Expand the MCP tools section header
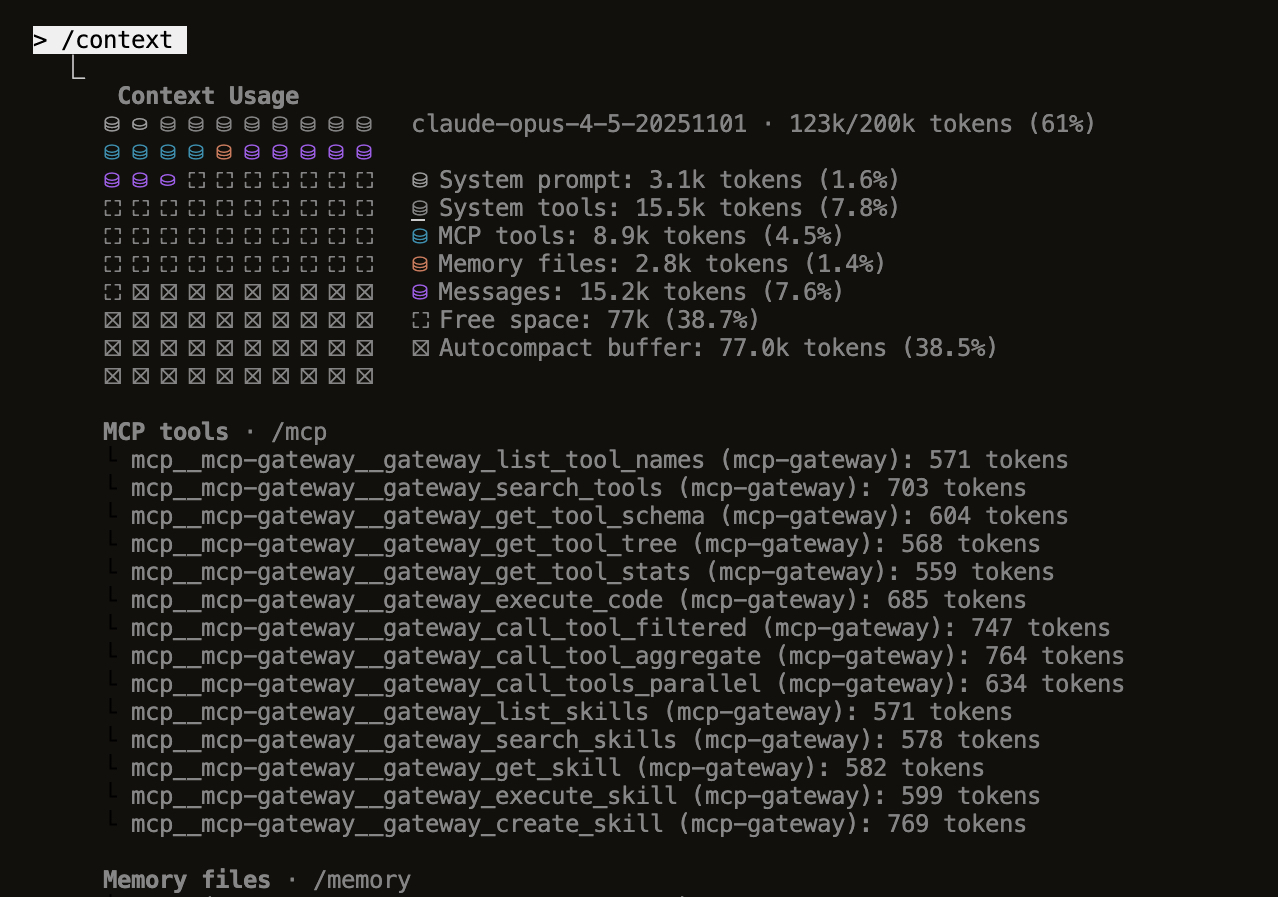Image resolution: width=1278 pixels, height=897 pixels. tap(165, 431)
